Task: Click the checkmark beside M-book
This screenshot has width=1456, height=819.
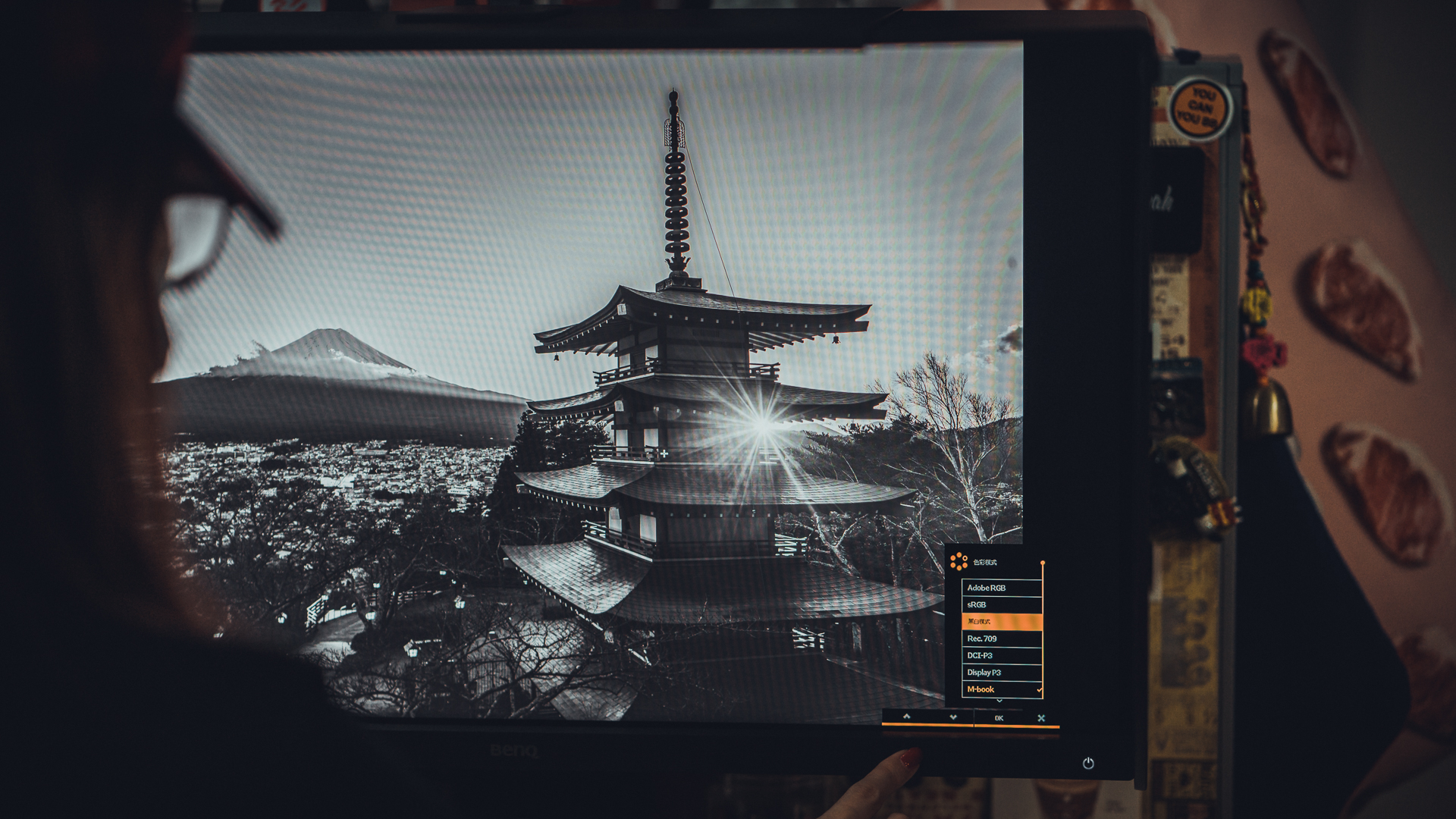Action: [x=1039, y=689]
